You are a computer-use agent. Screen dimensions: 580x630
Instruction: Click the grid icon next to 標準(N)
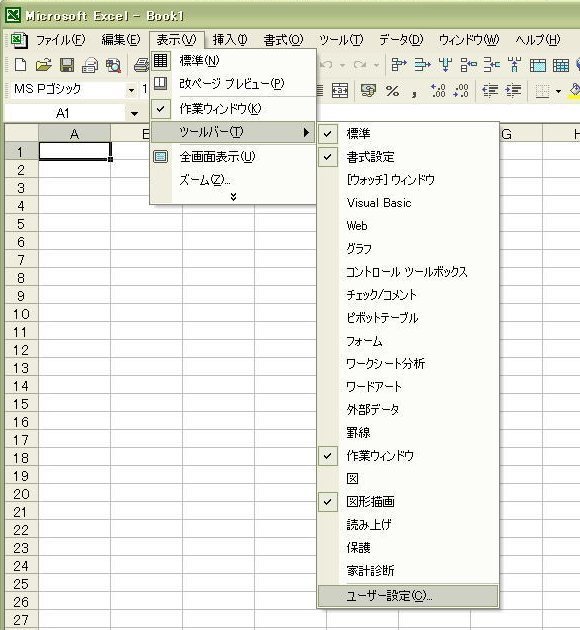click(160, 61)
